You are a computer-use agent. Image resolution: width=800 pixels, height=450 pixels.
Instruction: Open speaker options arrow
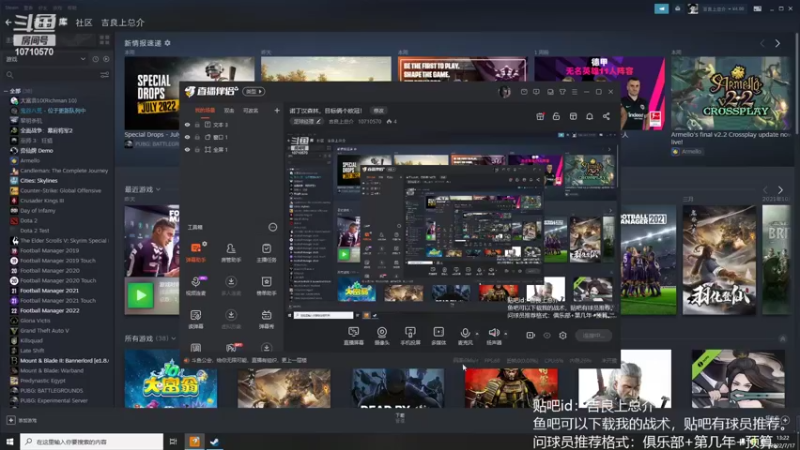506,334
